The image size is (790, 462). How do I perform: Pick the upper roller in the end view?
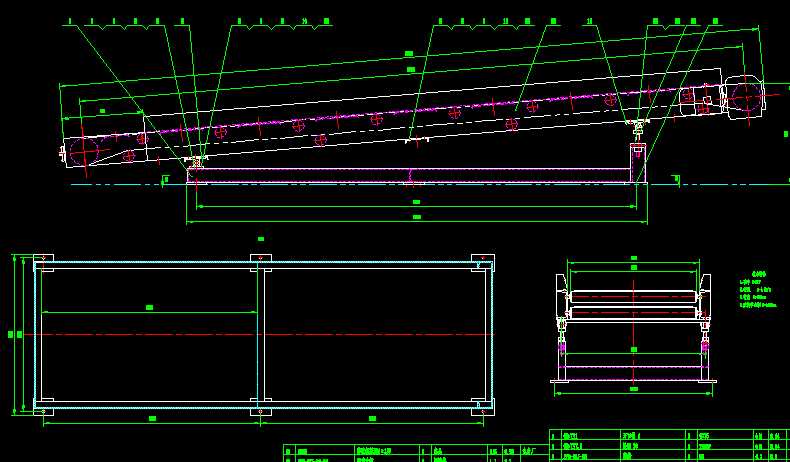[633, 296]
